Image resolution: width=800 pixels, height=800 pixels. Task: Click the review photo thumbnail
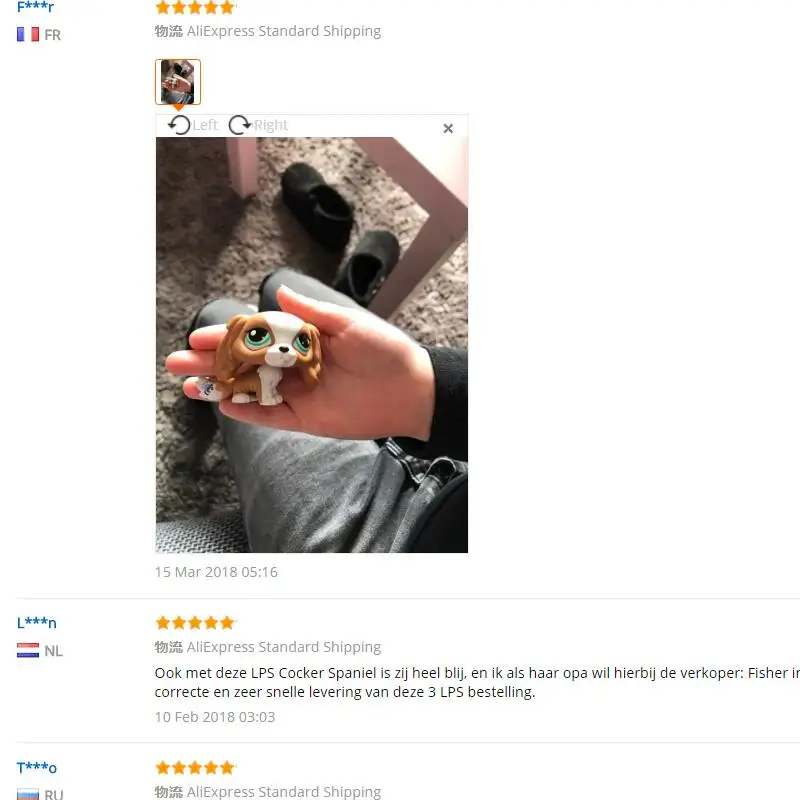pos(178,82)
